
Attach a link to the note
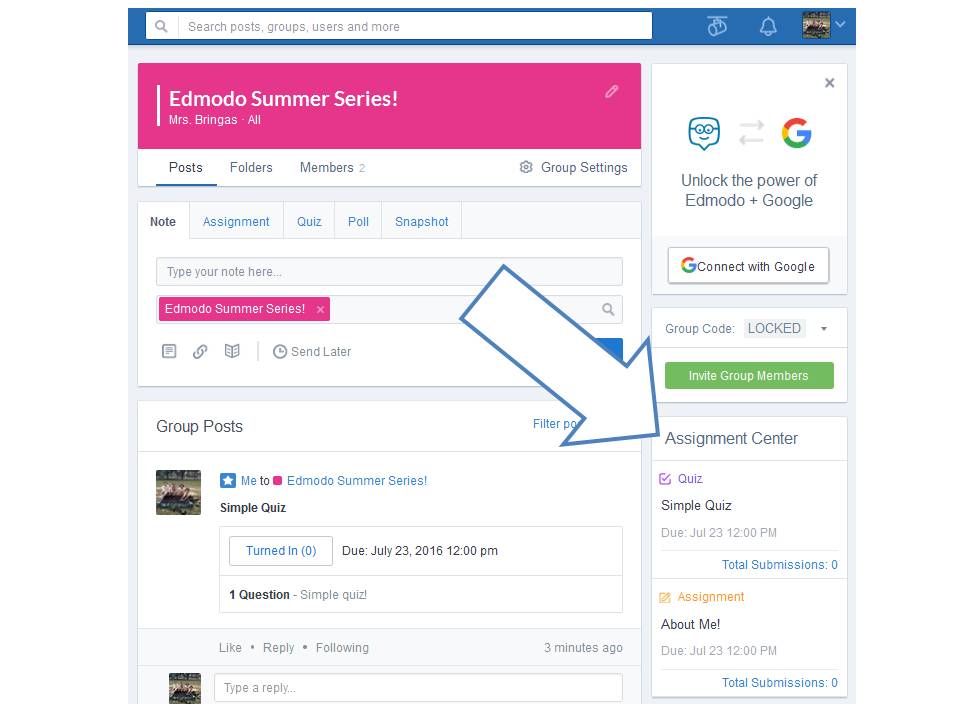click(x=200, y=351)
